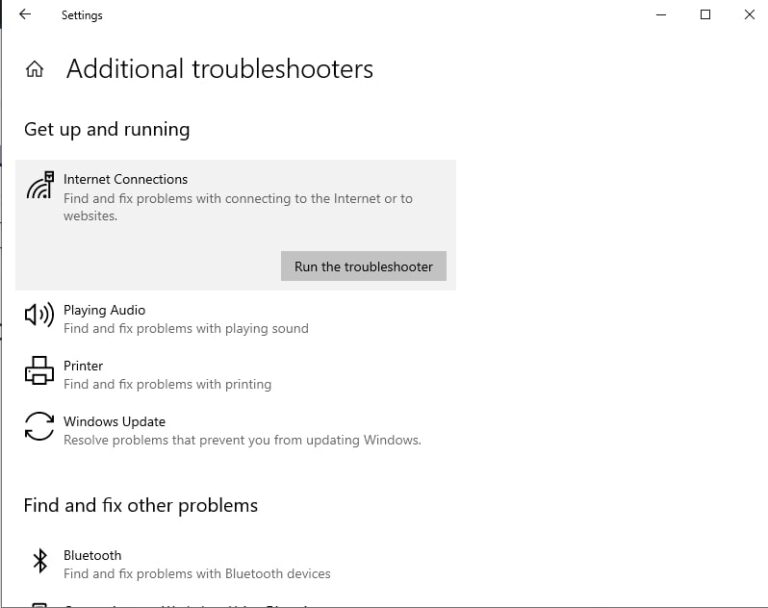Minimize the Settings window
The height and width of the screenshot is (608, 768).
(x=661, y=15)
